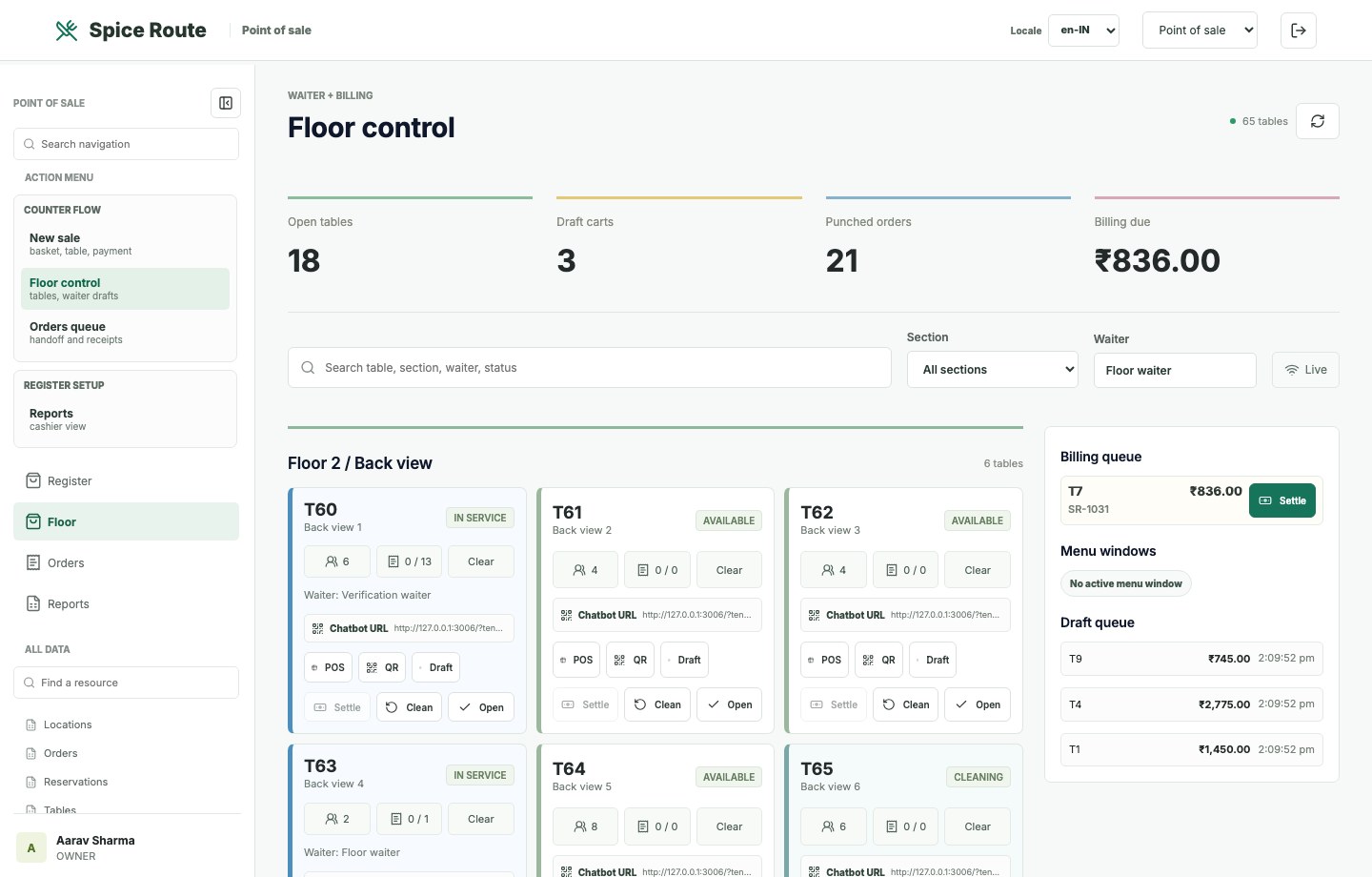Settle the T7 bill in Billing queue
This screenshot has width=1372, height=877.
click(1282, 500)
